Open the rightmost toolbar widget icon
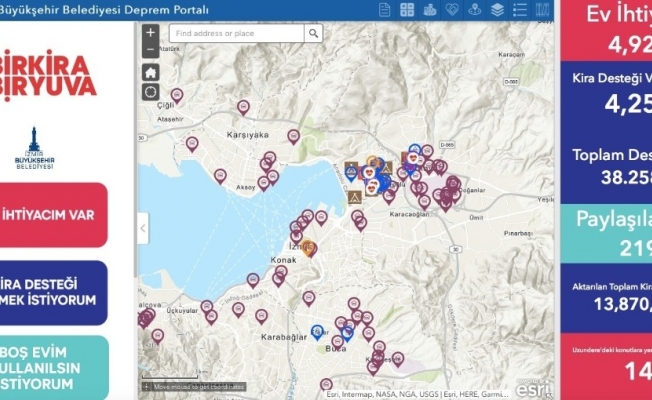This screenshot has width=652, height=400. [542, 10]
